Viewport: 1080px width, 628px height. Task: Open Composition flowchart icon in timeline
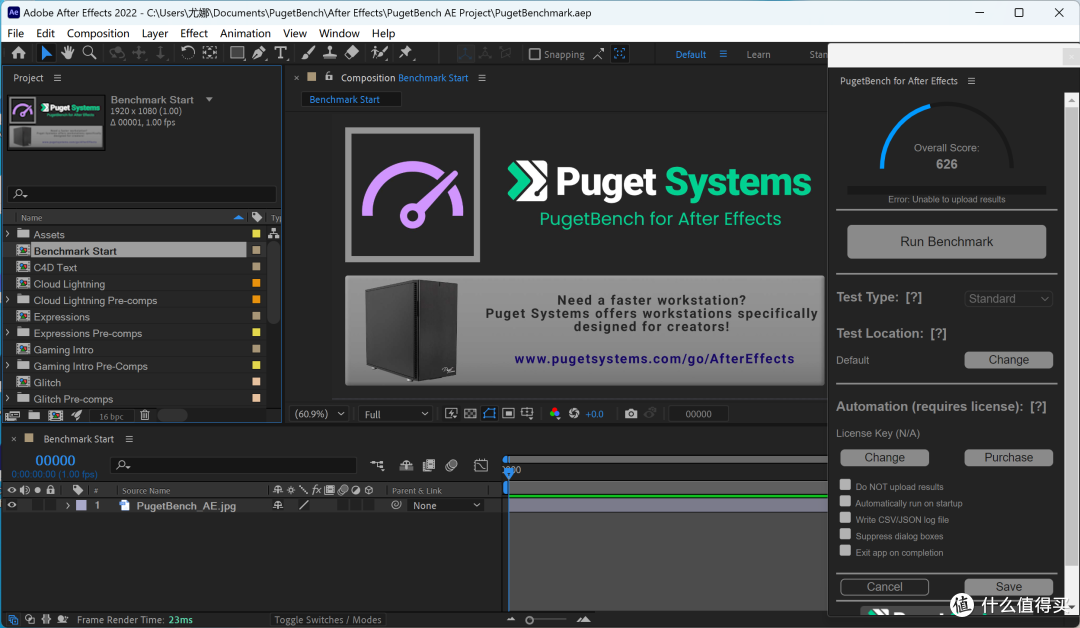(377, 465)
